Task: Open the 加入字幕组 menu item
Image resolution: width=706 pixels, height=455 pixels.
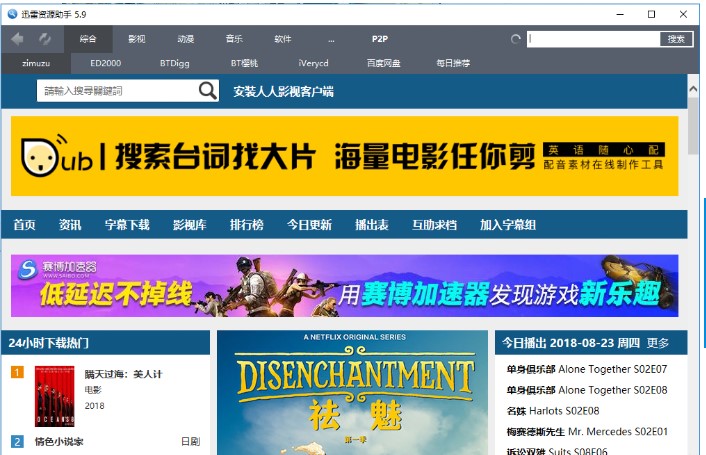Action: click(508, 225)
